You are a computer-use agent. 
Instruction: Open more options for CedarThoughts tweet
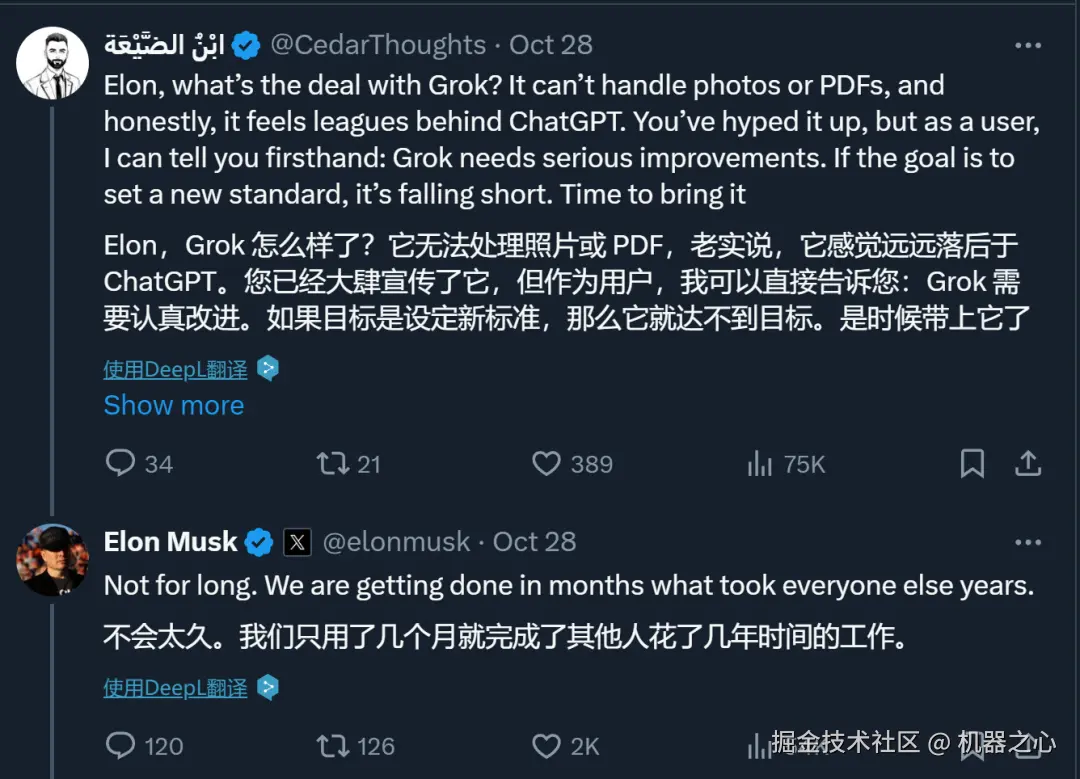pyautogui.click(x=1028, y=46)
